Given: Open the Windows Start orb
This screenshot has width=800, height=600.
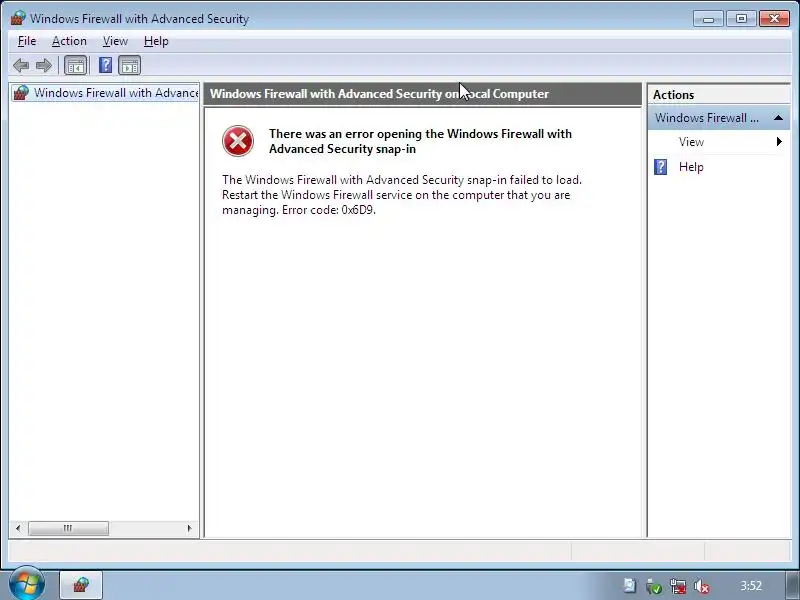Looking at the screenshot, I should click(27, 583).
